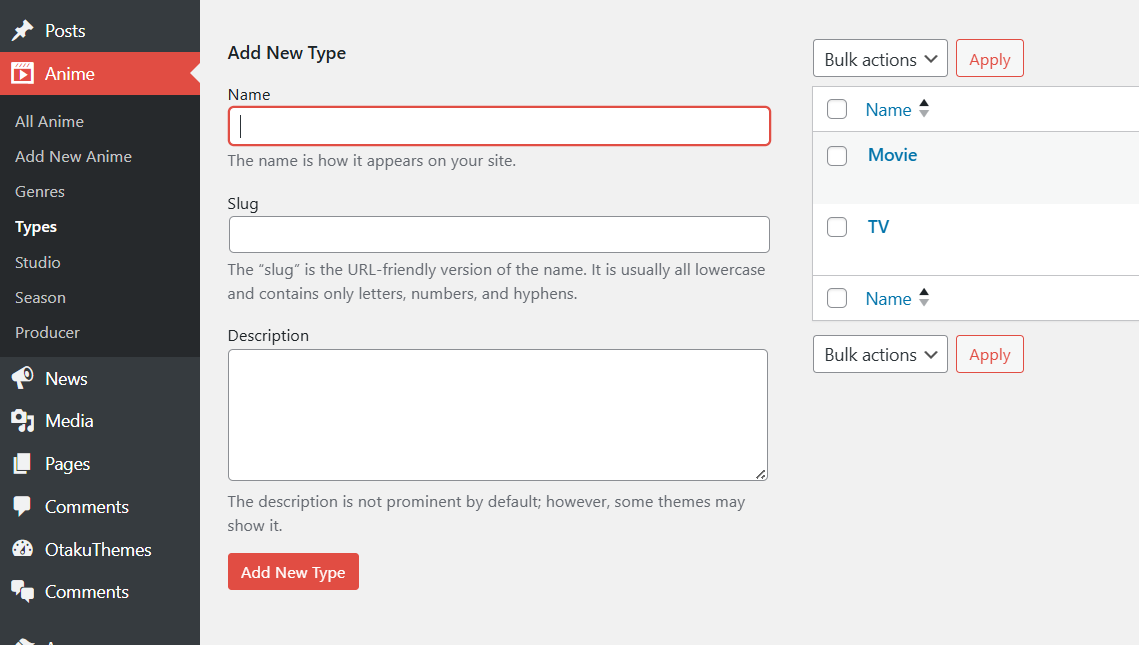This screenshot has height=645, width=1139.
Task: Click the bottom Name column sort header
Action: (x=888, y=299)
